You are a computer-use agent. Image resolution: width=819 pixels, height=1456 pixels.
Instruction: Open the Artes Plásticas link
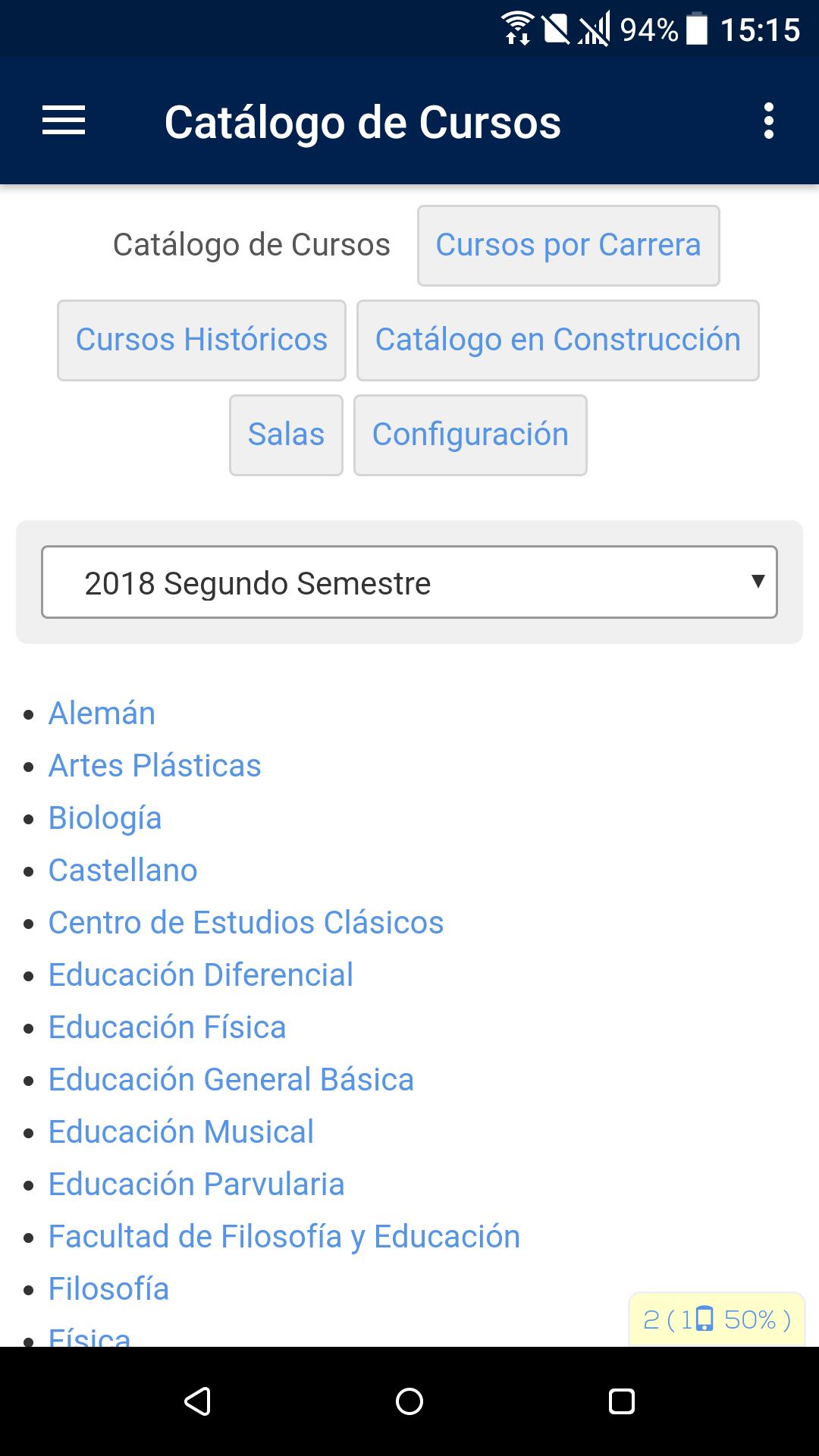coord(155,766)
